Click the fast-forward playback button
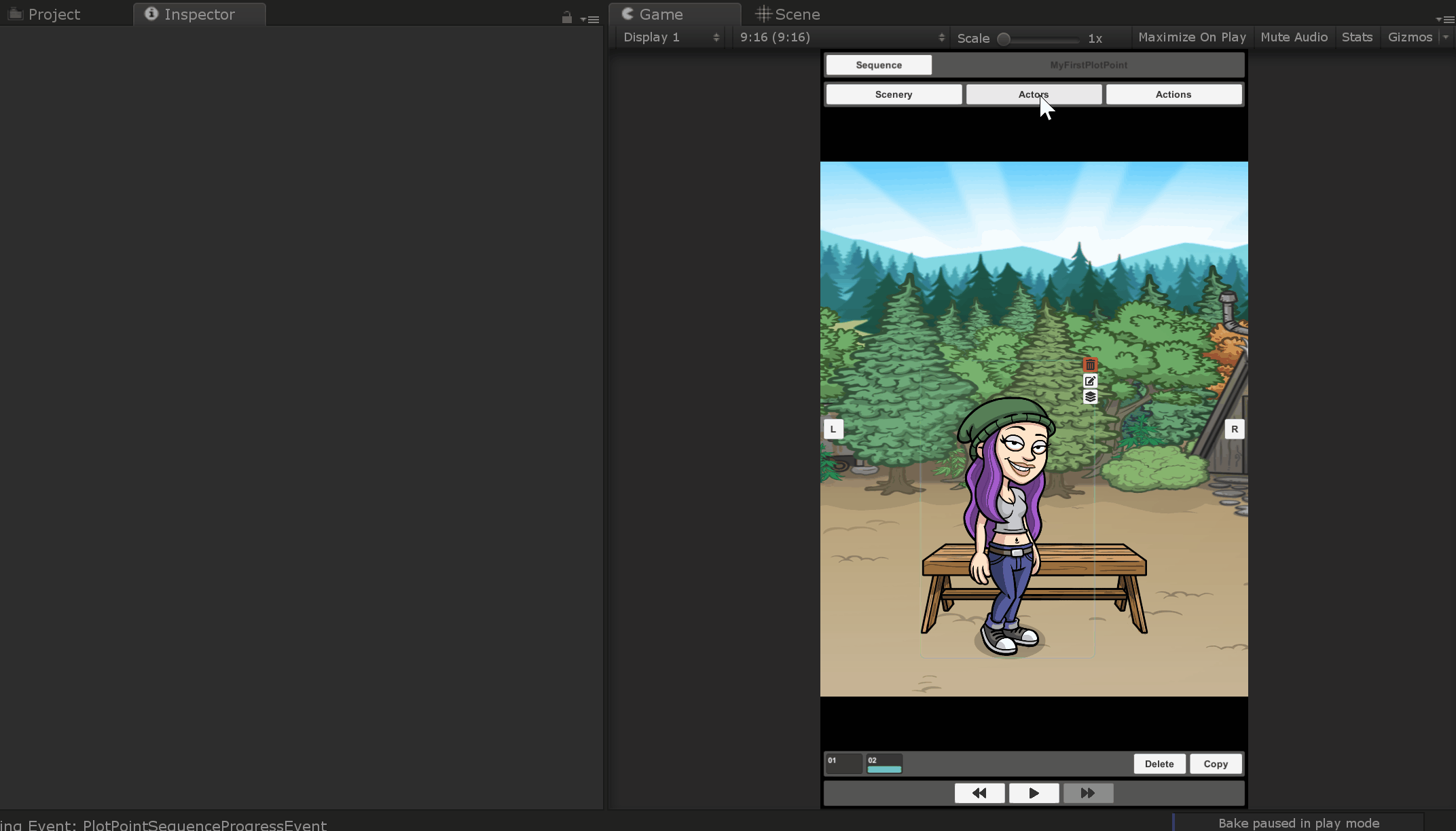Viewport: 1456px width, 831px height. click(x=1088, y=793)
